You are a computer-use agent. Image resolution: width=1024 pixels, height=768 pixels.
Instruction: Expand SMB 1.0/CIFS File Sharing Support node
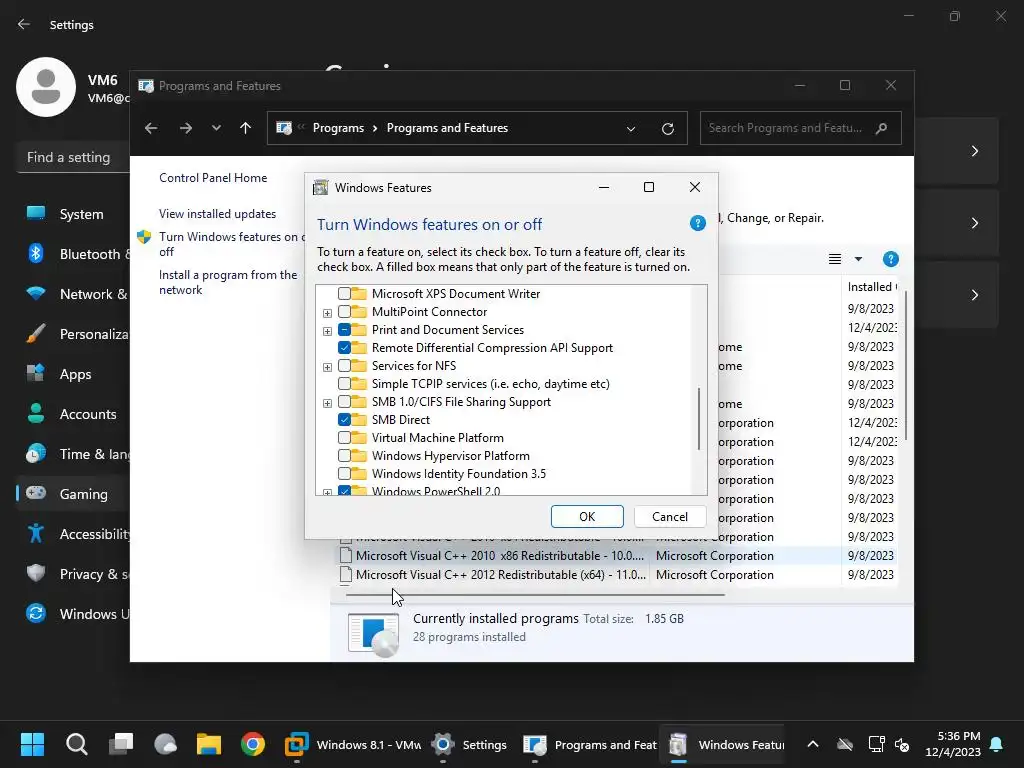[x=327, y=403]
